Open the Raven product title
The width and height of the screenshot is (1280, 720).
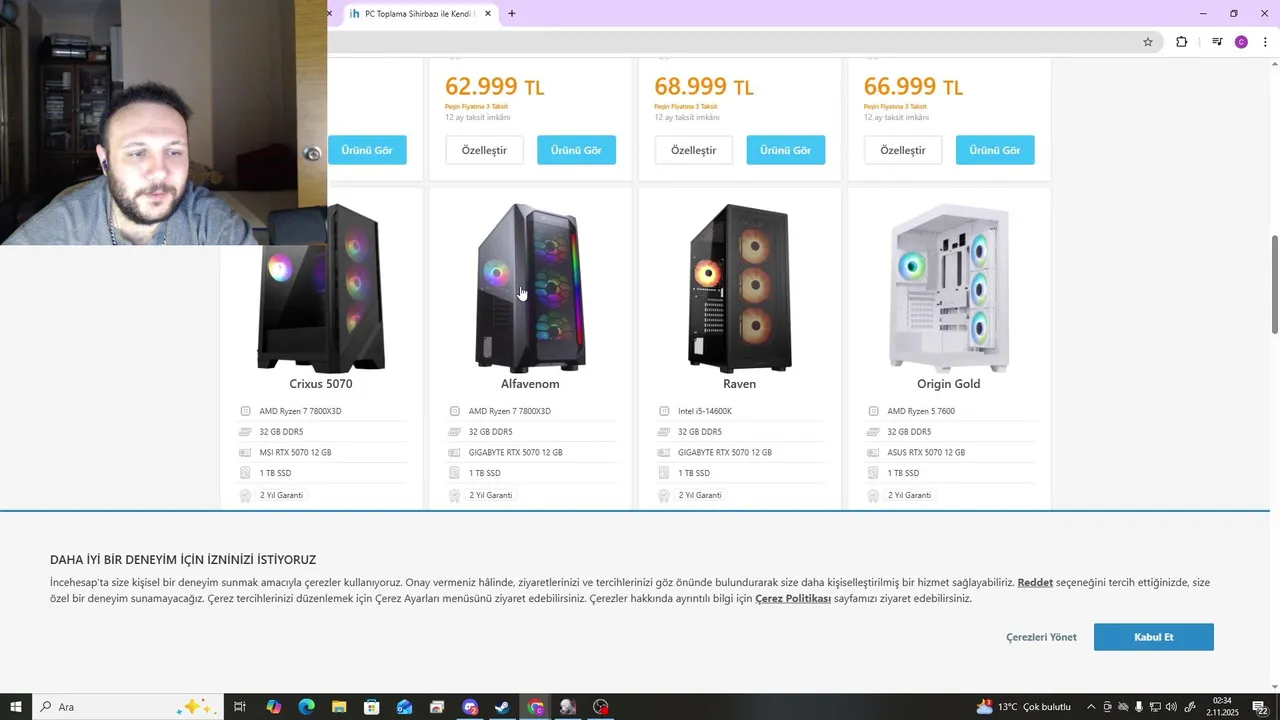(x=739, y=384)
